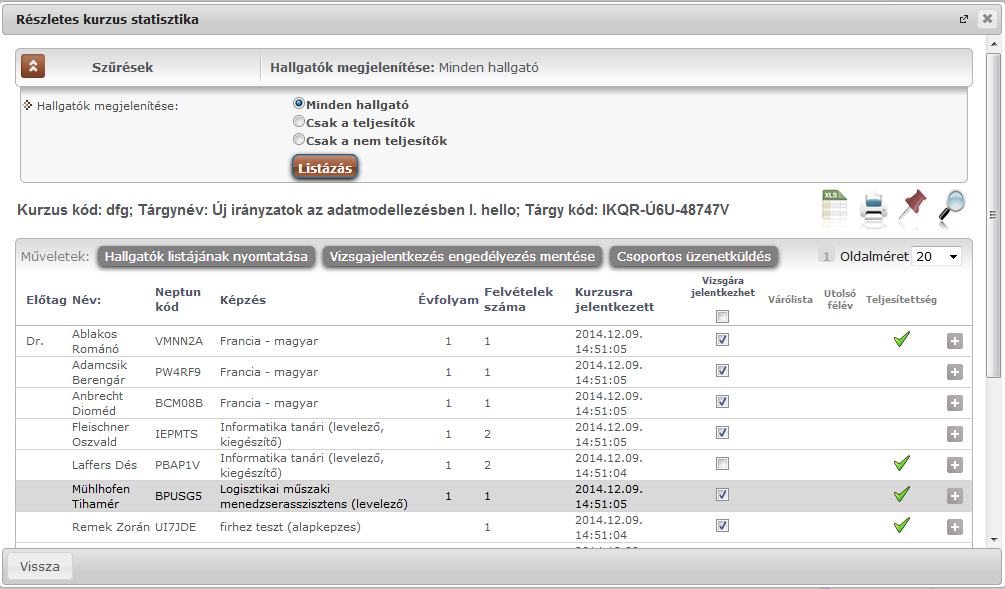Select Csak a teljesítők radio option
Screen dimensions: 1005x589
[299, 121]
